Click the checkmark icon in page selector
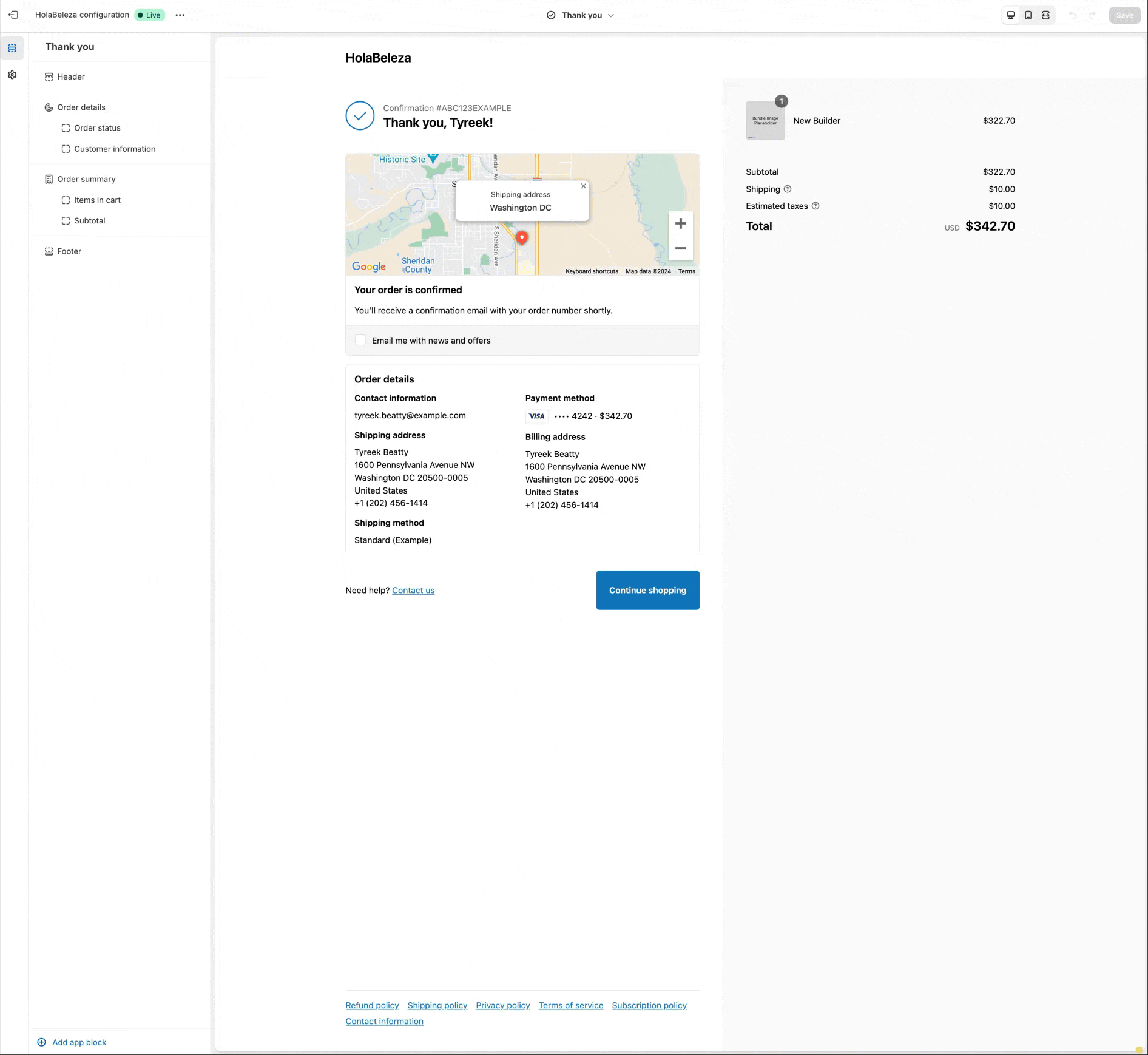 coord(551,15)
